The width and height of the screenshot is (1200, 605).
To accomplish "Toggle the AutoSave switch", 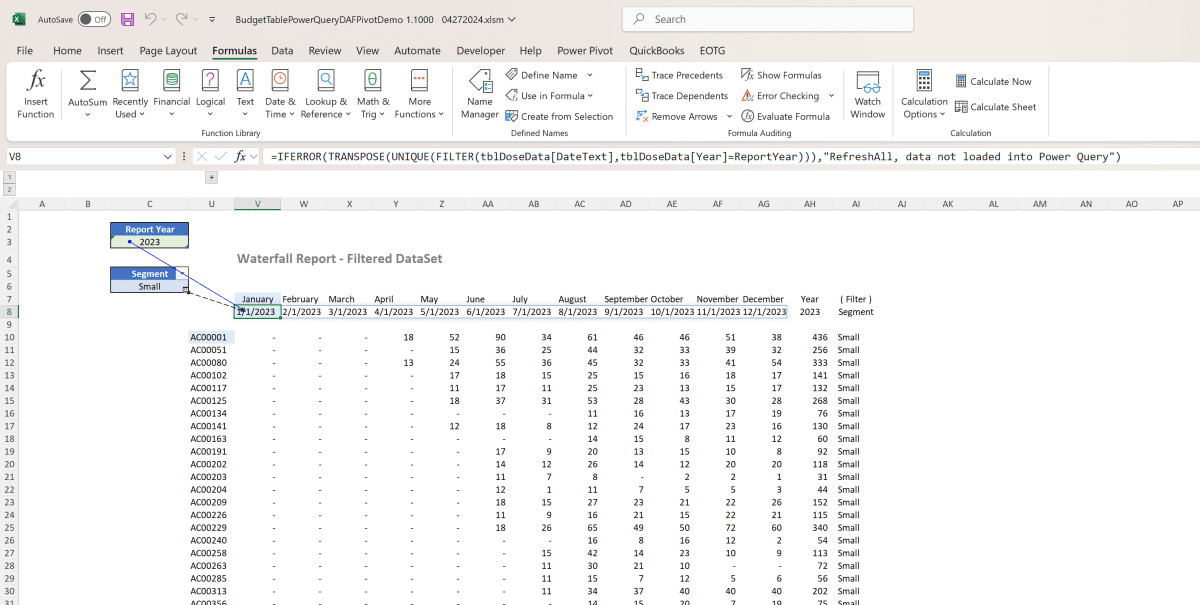I will [94, 19].
